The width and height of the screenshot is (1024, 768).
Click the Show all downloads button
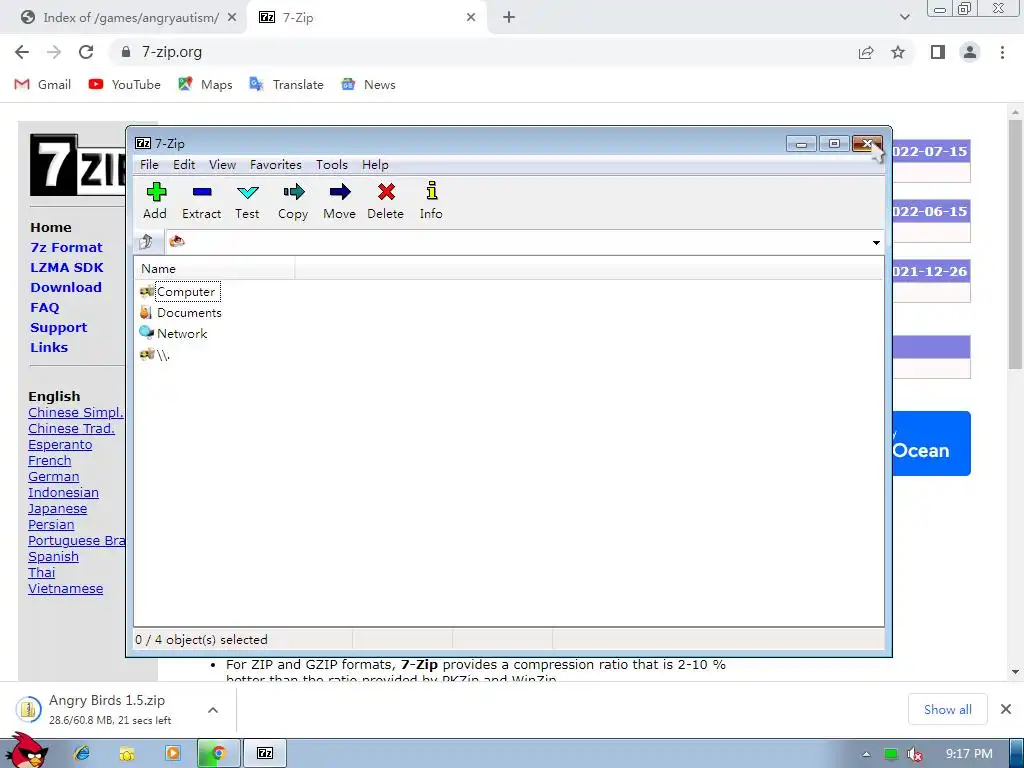pos(948,709)
